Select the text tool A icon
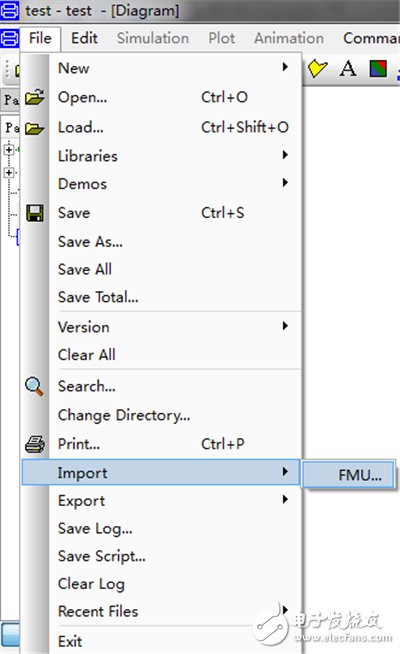This screenshot has width=400, height=654. pyautogui.click(x=348, y=68)
